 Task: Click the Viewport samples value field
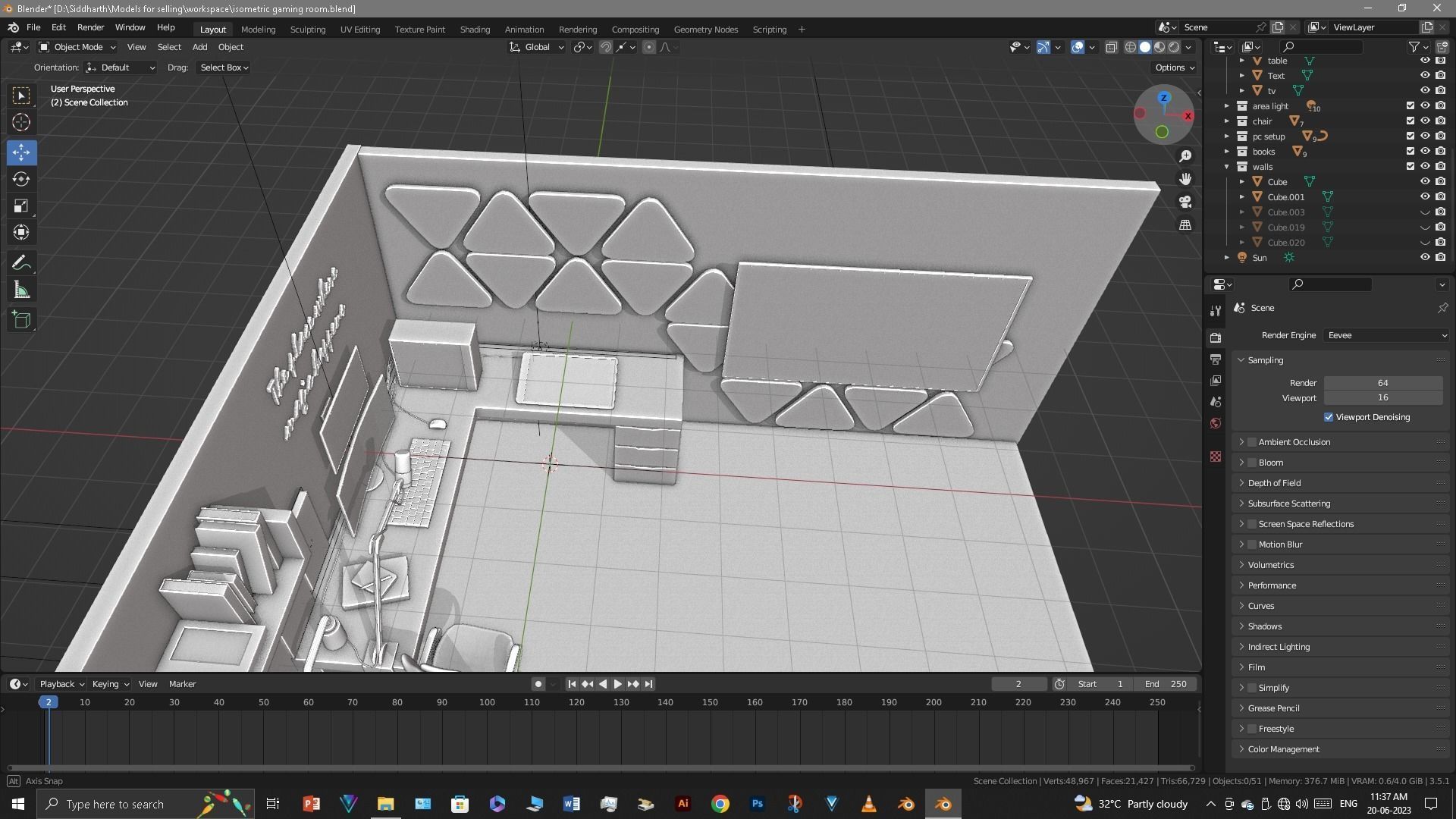(x=1383, y=397)
